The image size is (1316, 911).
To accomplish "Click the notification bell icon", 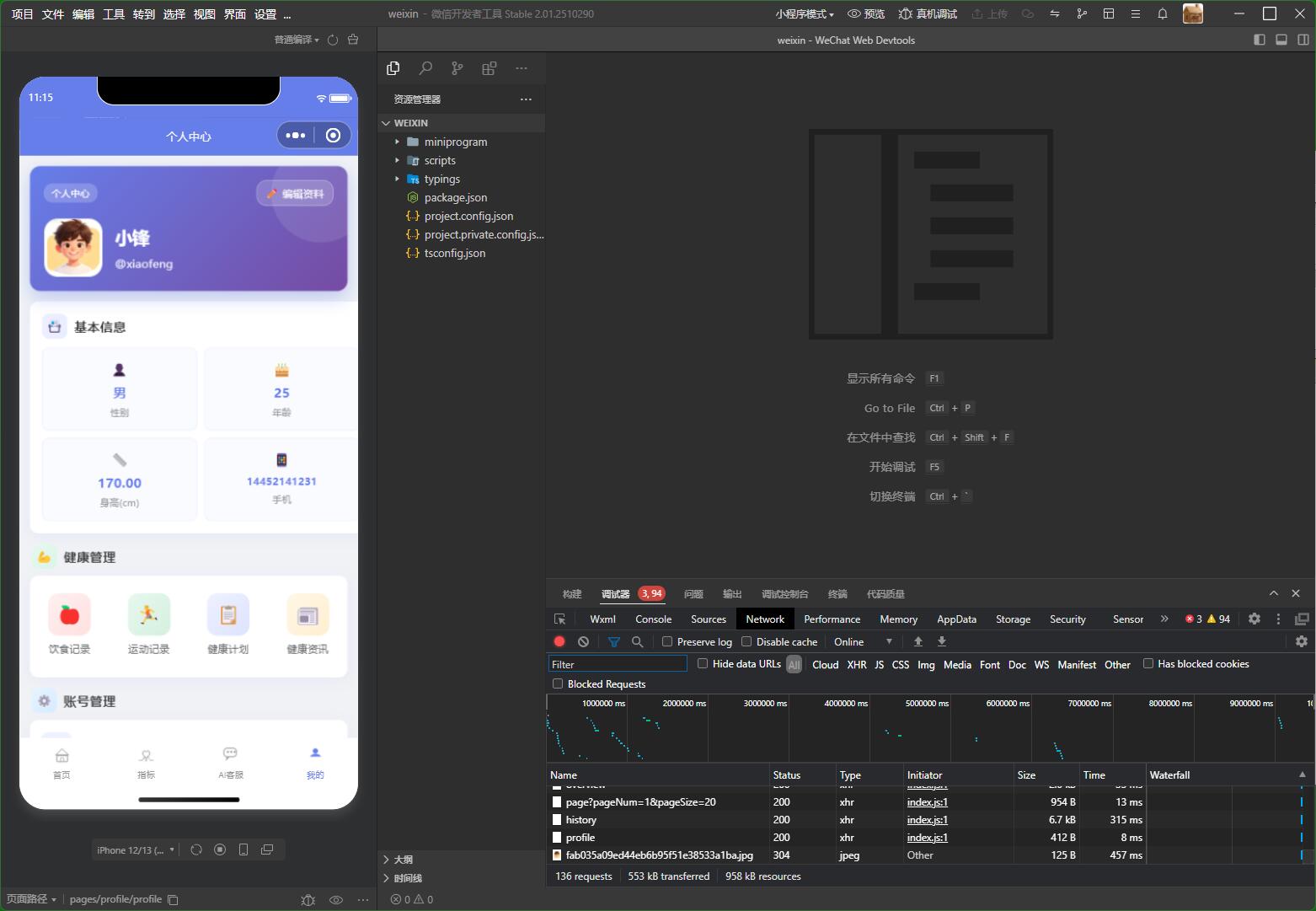I will (1163, 13).
